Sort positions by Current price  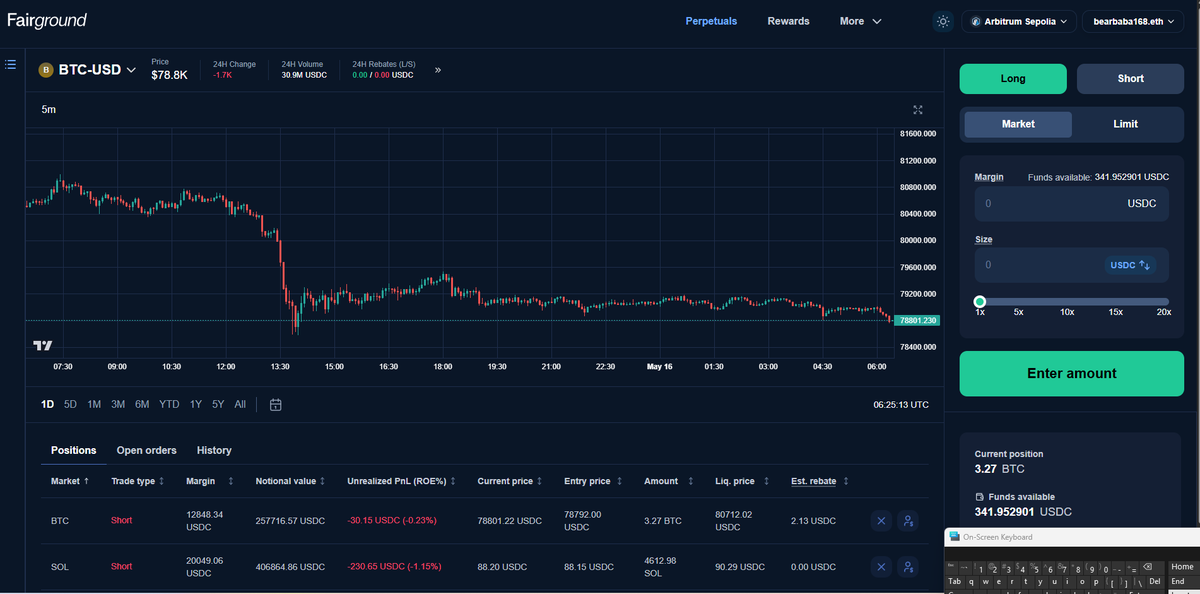click(510, 481)
